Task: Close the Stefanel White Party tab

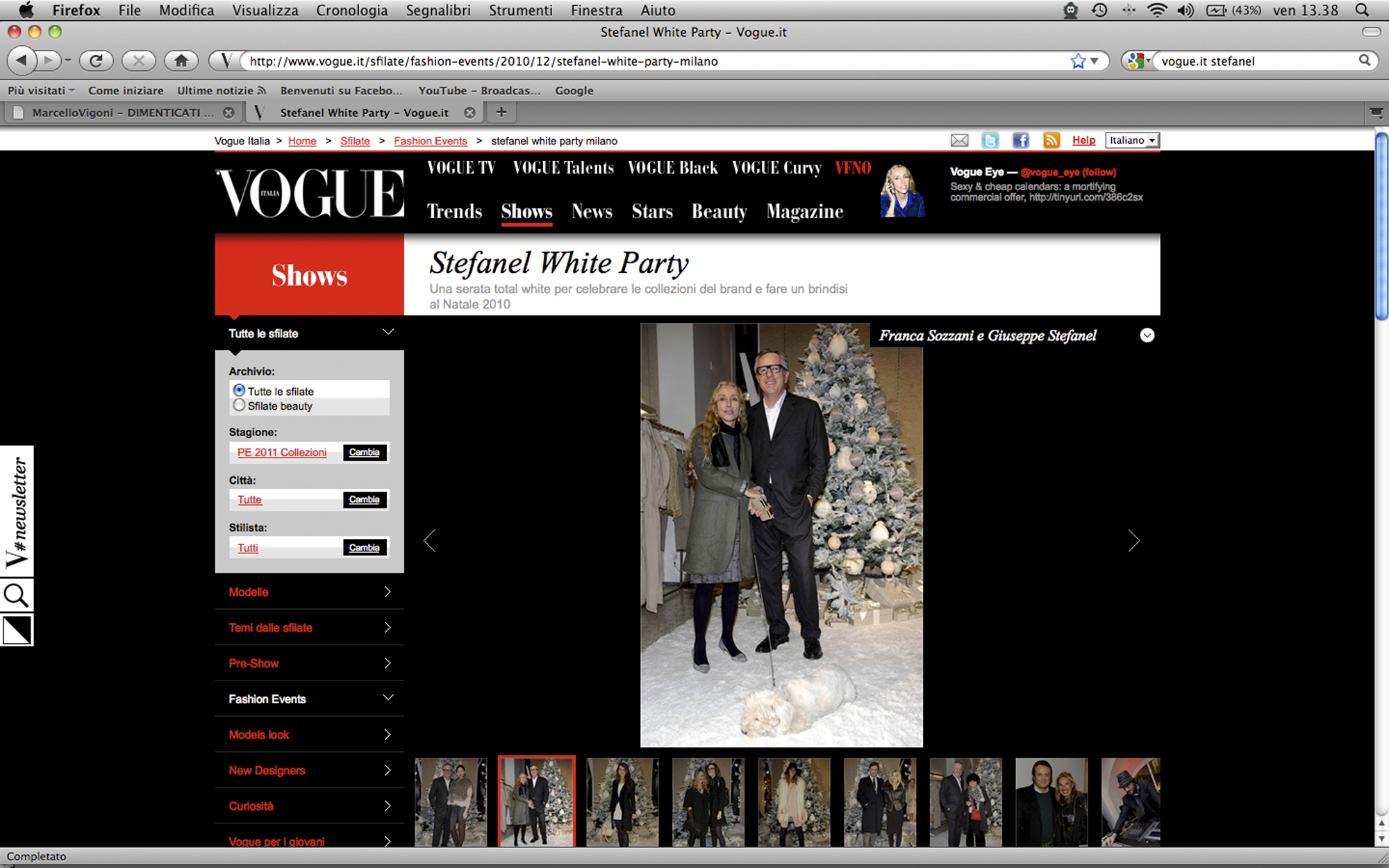Action: pyautogui.click(x=469, y=112)
